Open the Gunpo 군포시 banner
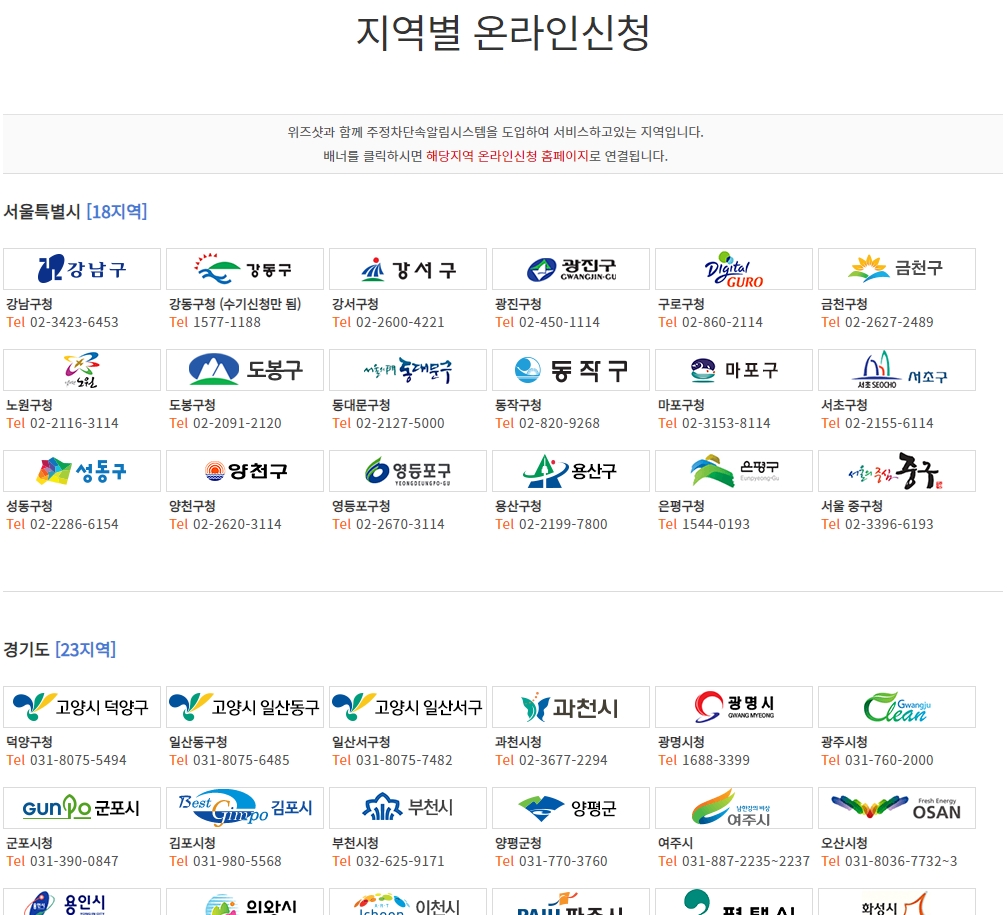The height and width of the screenshot is (915, 1008). click(x=82, y=808)
